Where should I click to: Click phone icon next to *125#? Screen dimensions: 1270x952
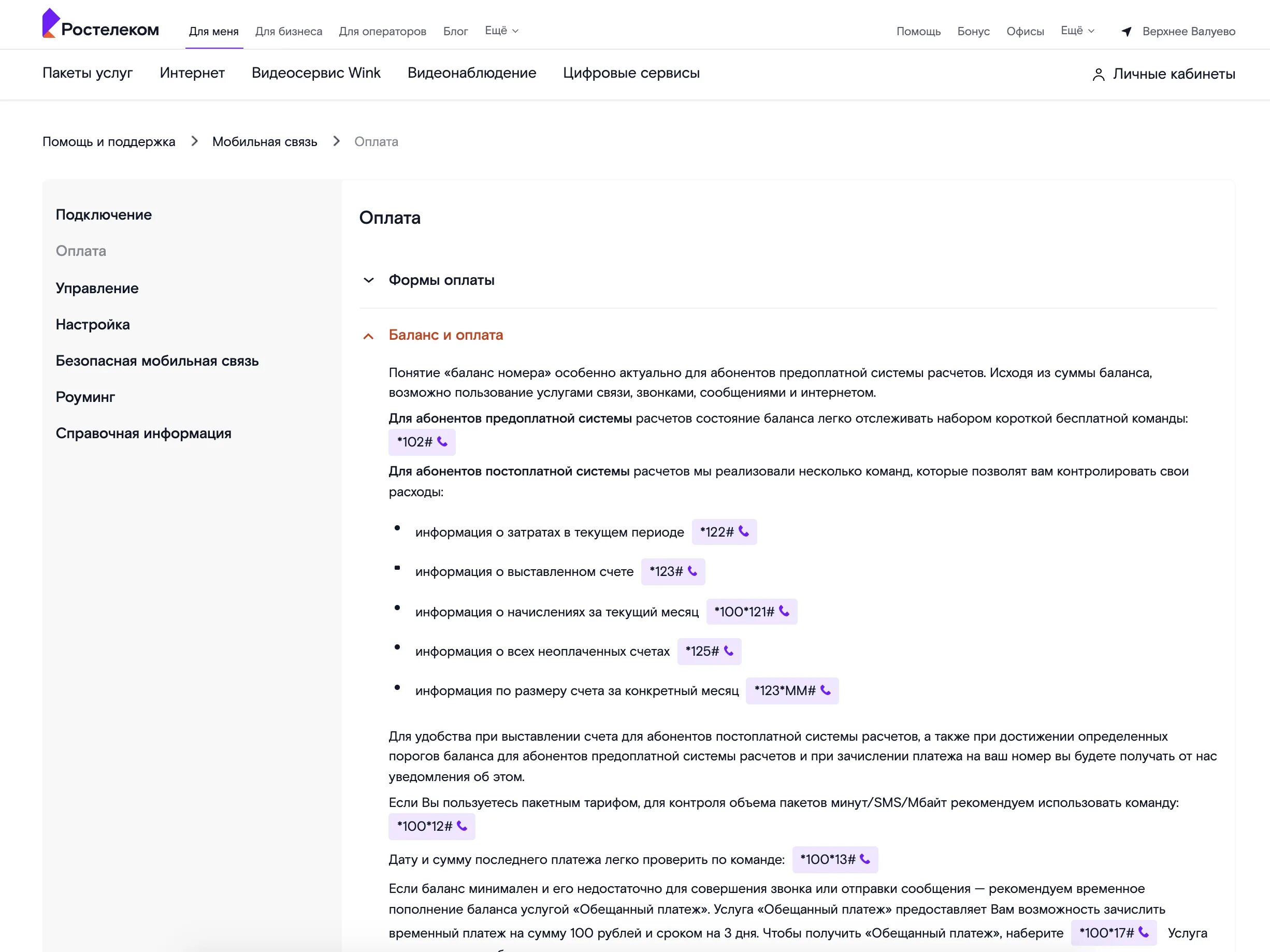[729, 651]
